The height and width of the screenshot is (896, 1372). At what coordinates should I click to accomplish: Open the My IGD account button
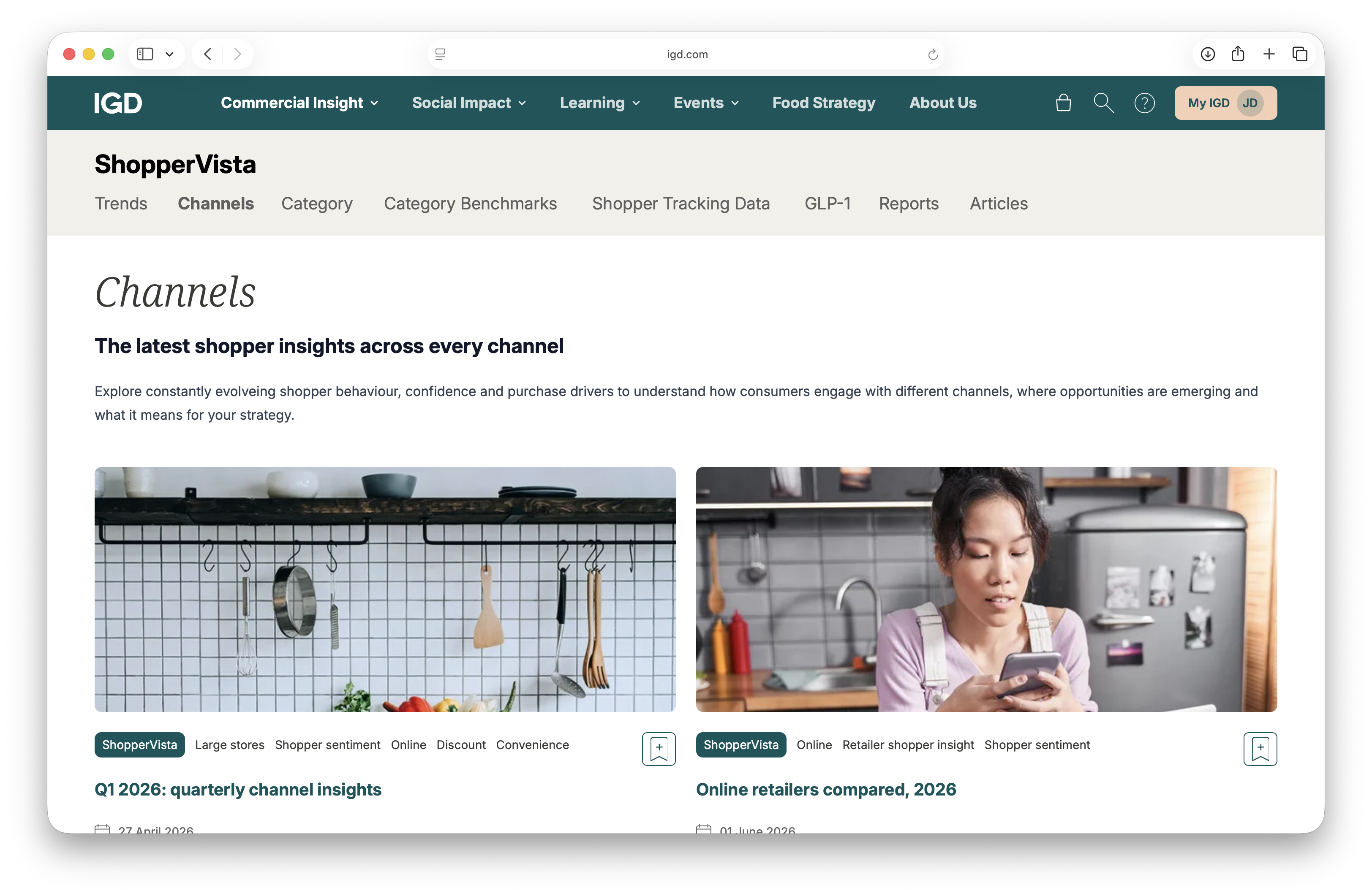coord(1225,103)
